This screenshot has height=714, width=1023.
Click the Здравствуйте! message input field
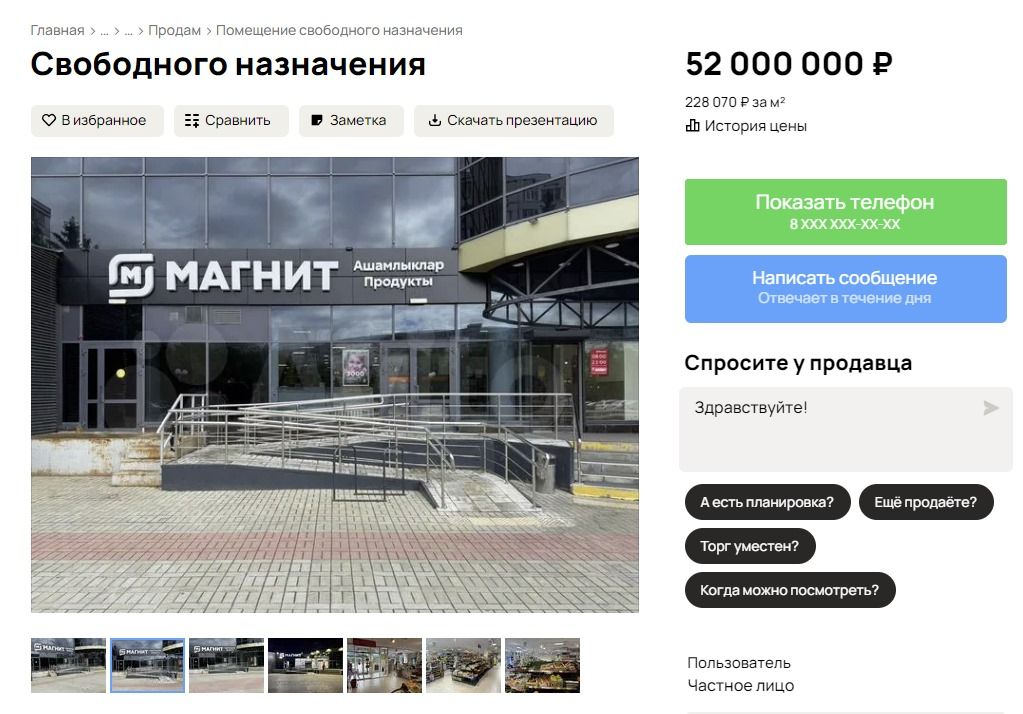point(846,429)
